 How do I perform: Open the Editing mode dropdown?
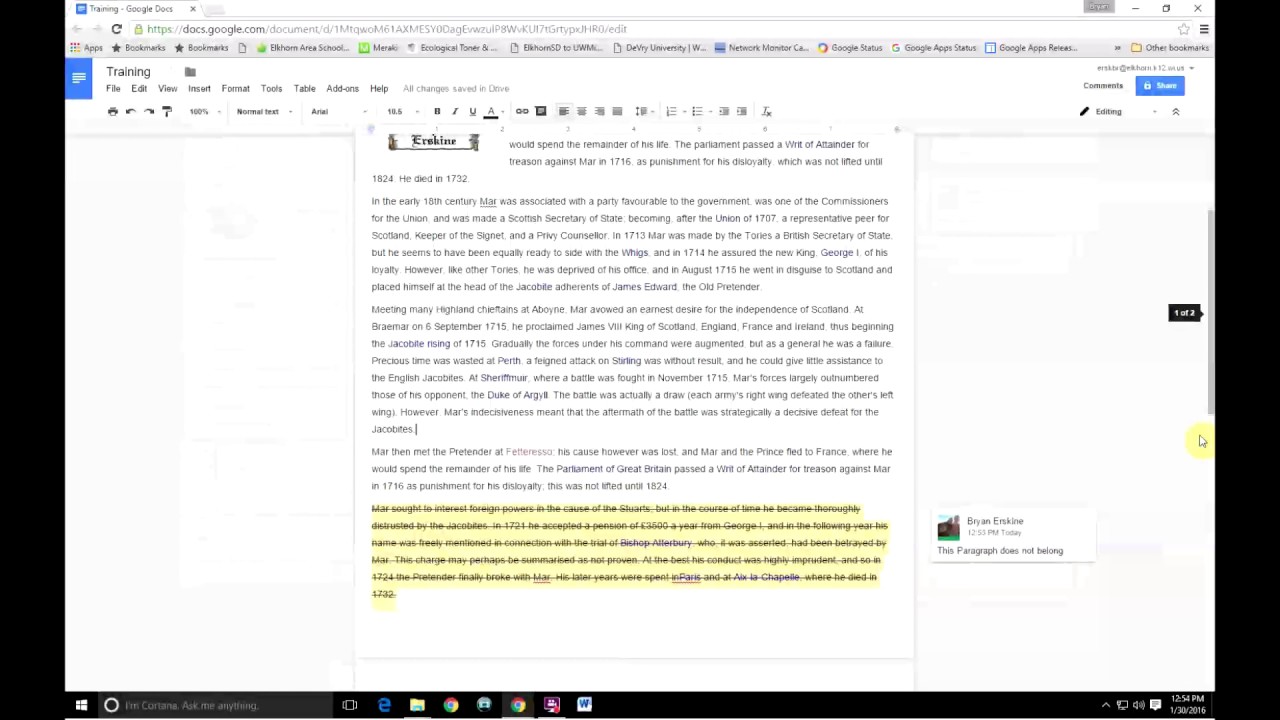[1118, 111]
